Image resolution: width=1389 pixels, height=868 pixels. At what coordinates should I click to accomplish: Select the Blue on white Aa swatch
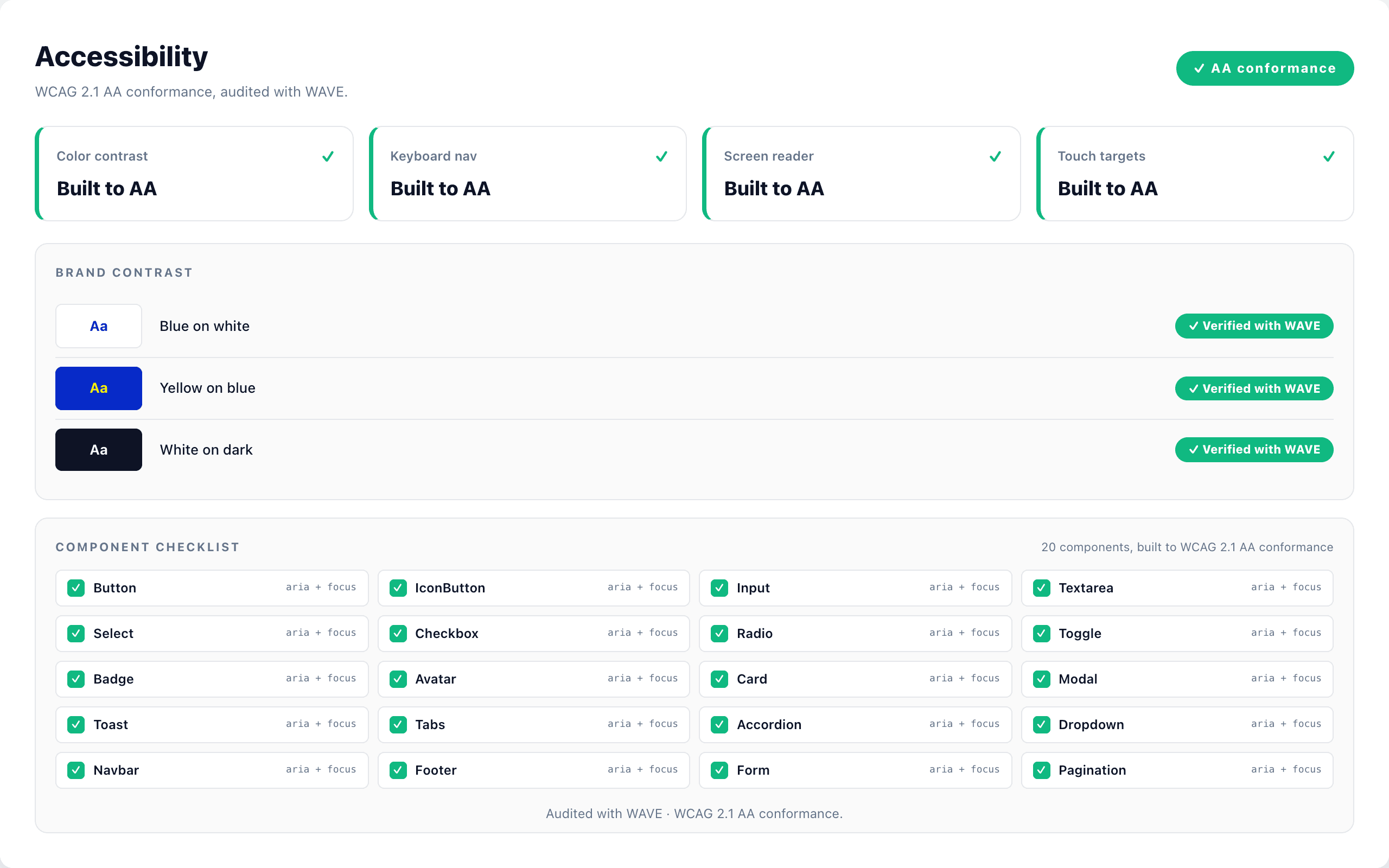(99, 326)
